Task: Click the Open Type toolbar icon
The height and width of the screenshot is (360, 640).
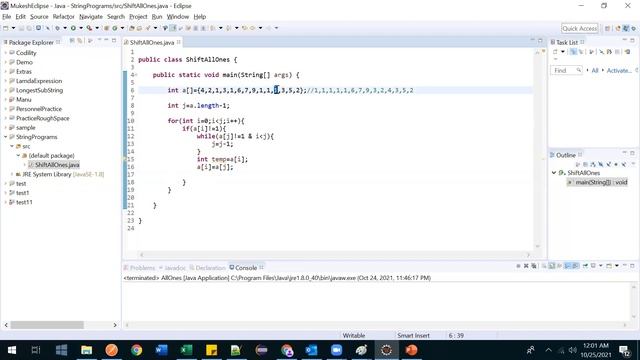Action: tap(131, 28)
